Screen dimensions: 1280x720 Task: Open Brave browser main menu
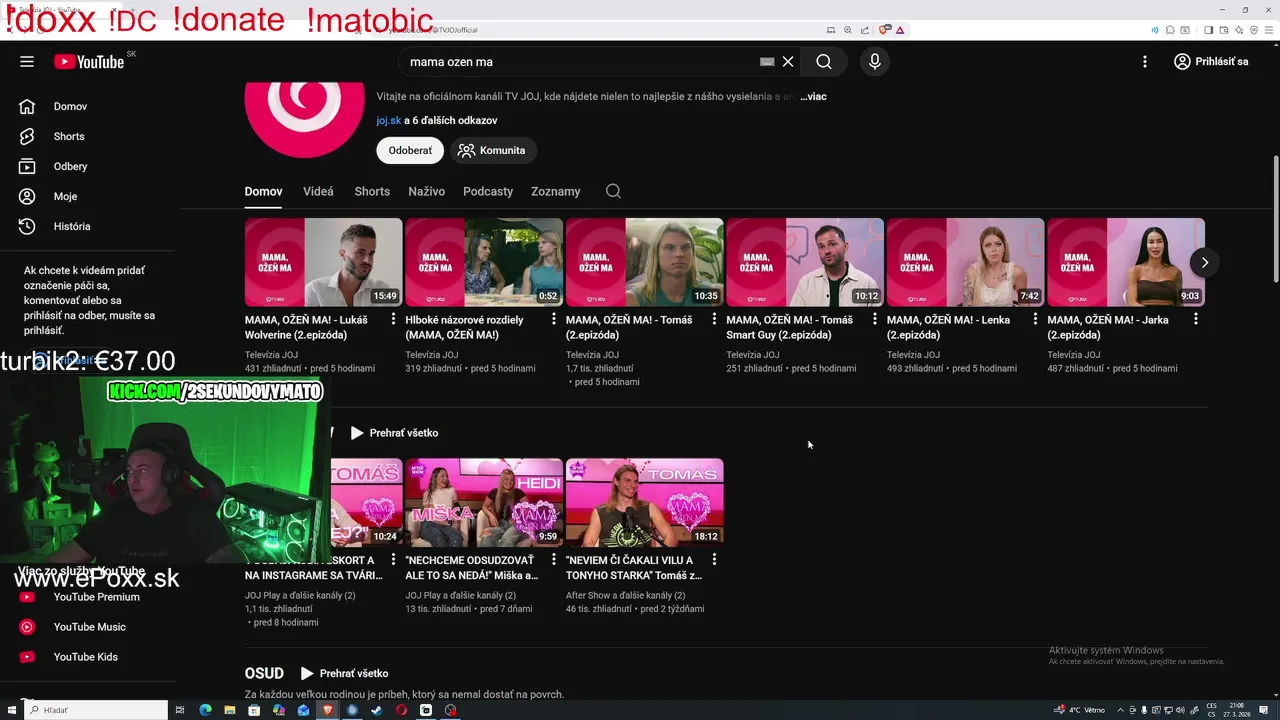click(x=1269, y=30)
